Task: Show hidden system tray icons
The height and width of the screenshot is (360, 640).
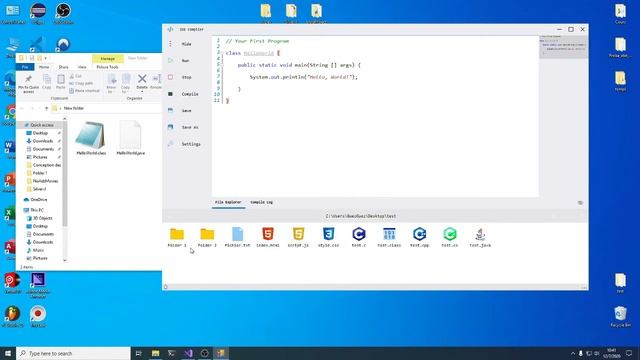Action: click(x=573, y=353)
